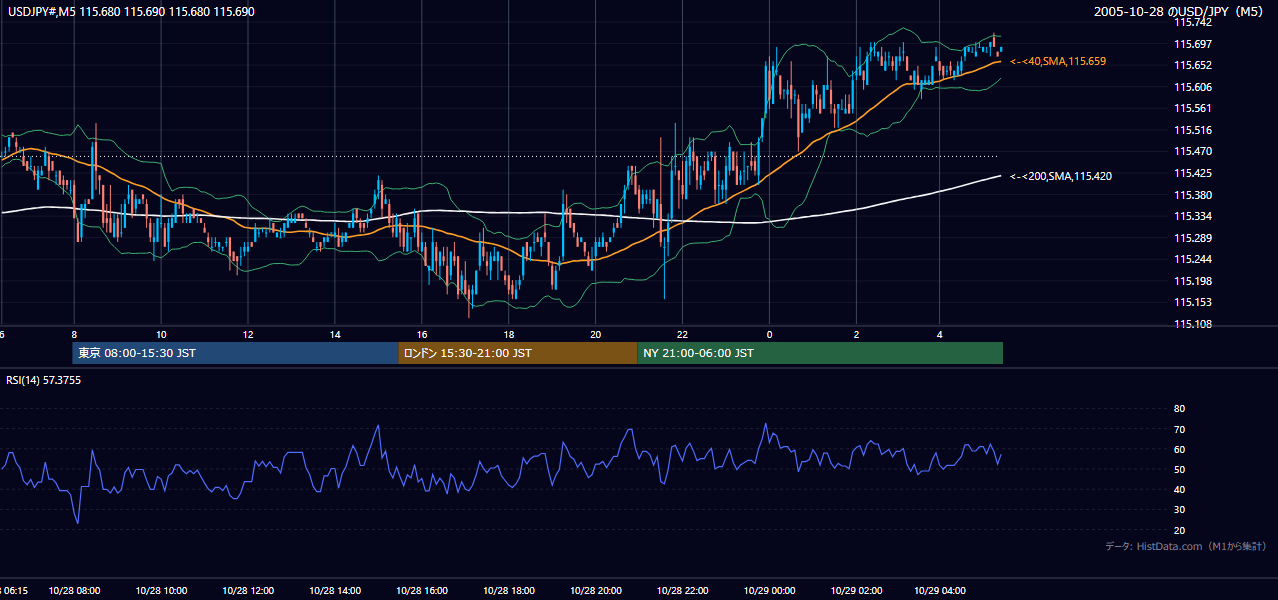Image resolution: width=1278 pixels, height=600 pixels.
Task: Click price level 115.108 on the axis
Action: click(x=1193, y=324)
